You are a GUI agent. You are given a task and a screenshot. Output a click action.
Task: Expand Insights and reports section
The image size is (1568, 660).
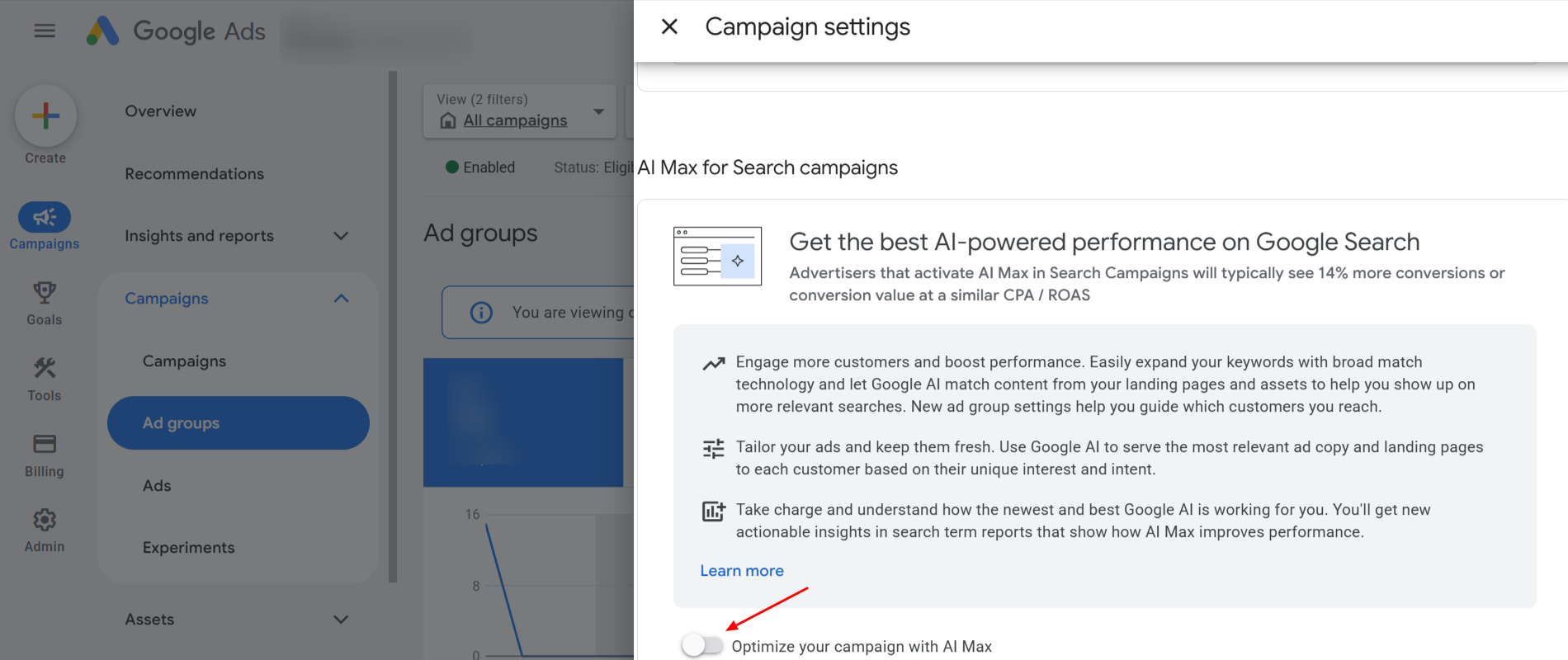(340, 236)
